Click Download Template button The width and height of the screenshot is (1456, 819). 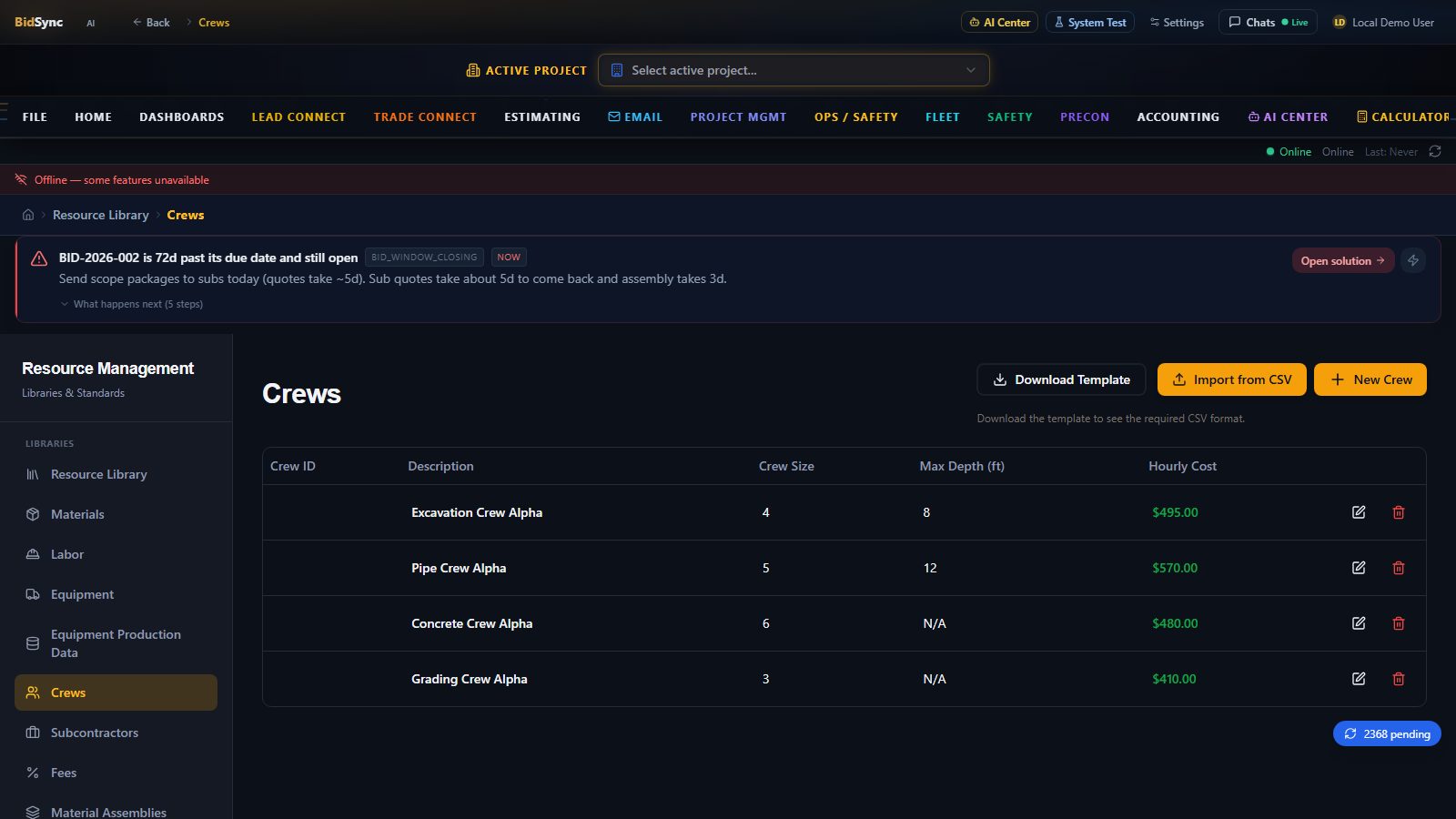coord(1061,379)
